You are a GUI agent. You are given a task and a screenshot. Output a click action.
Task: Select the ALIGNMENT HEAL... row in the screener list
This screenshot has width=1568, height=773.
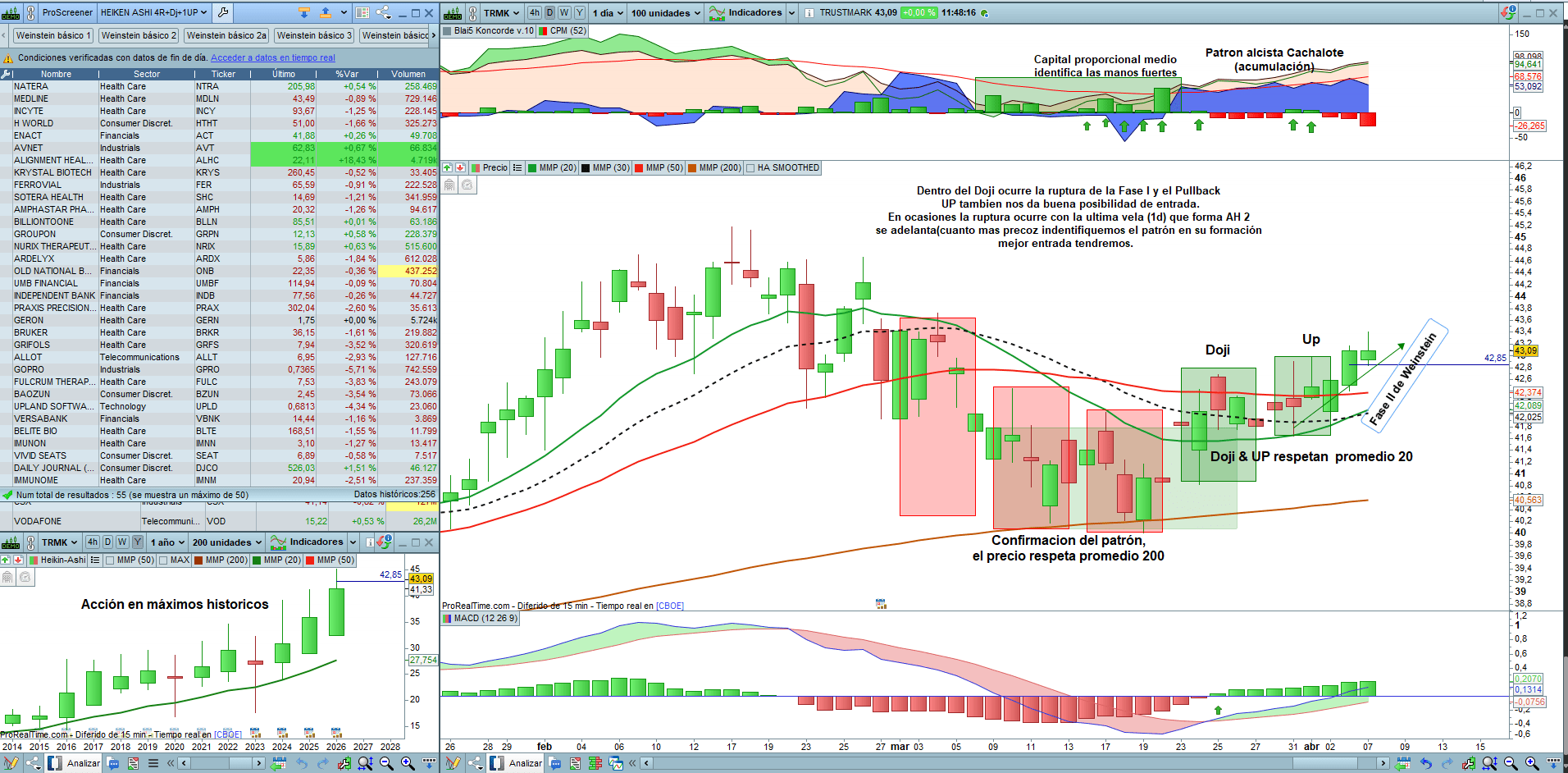coord(220,160)
